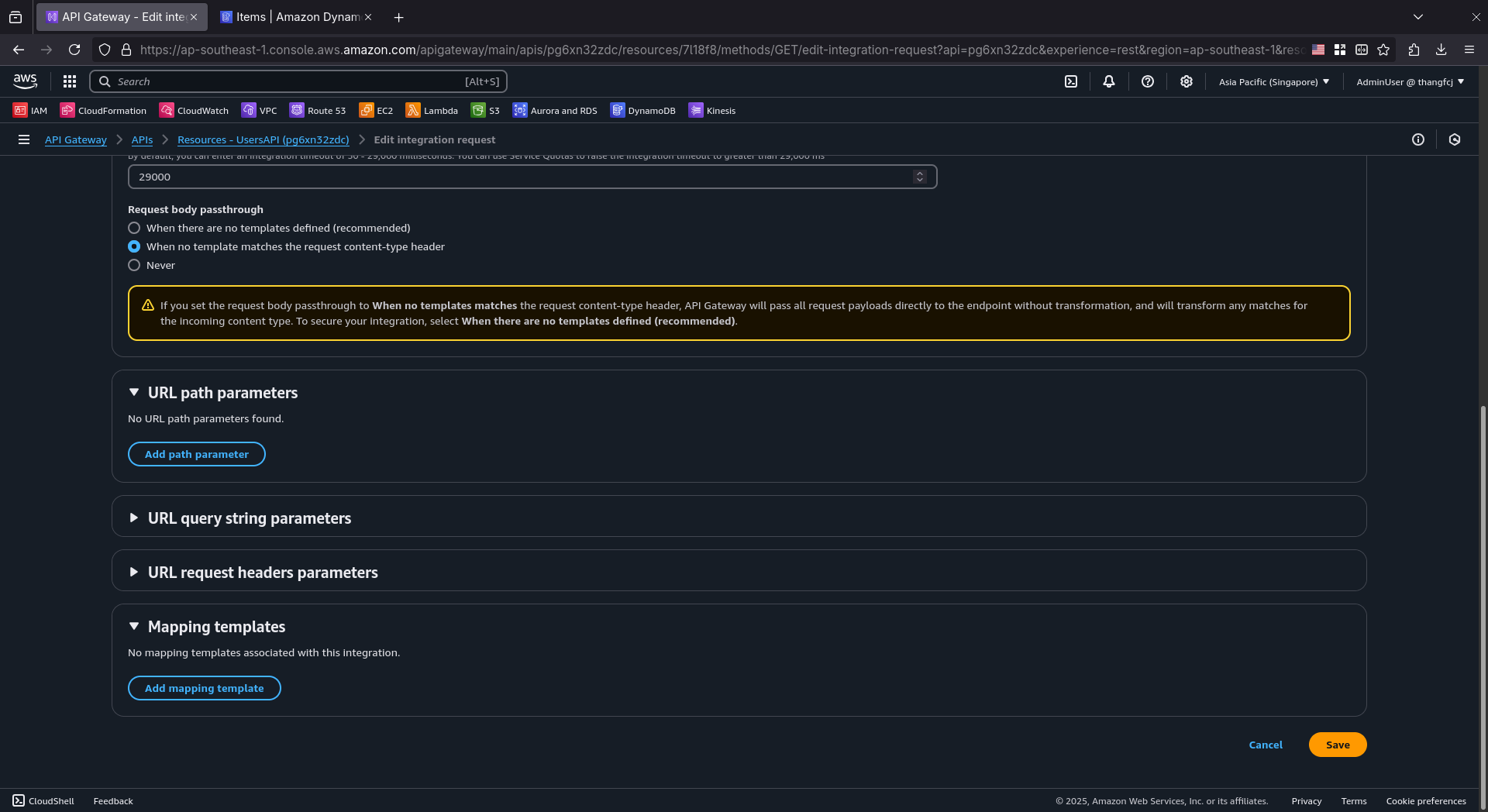Collapse the Mapping templates section
Viewport: 1488px width, 812px height.
[134, 626]
